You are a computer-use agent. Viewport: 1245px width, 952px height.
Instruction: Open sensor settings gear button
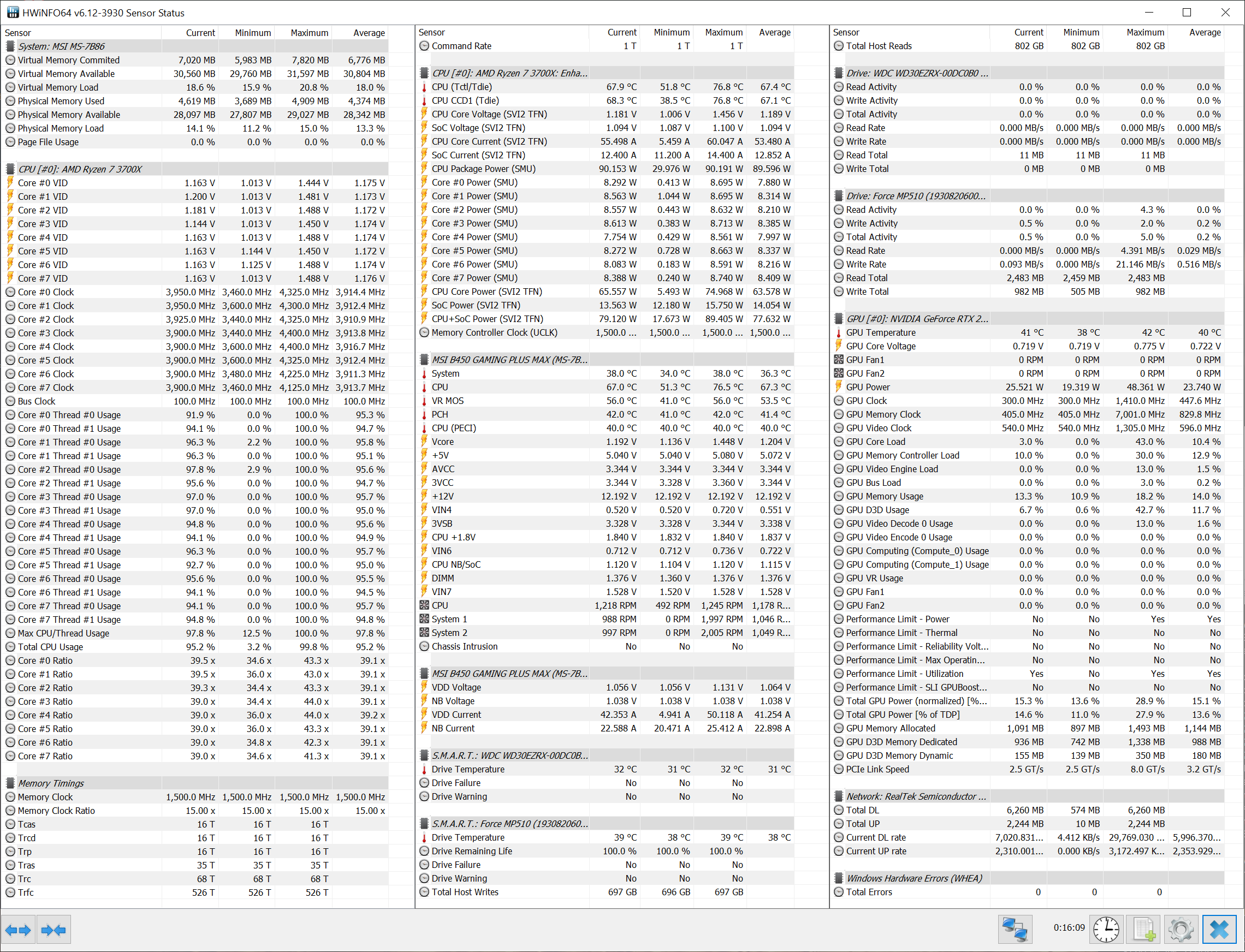[x=1181, y=930]
